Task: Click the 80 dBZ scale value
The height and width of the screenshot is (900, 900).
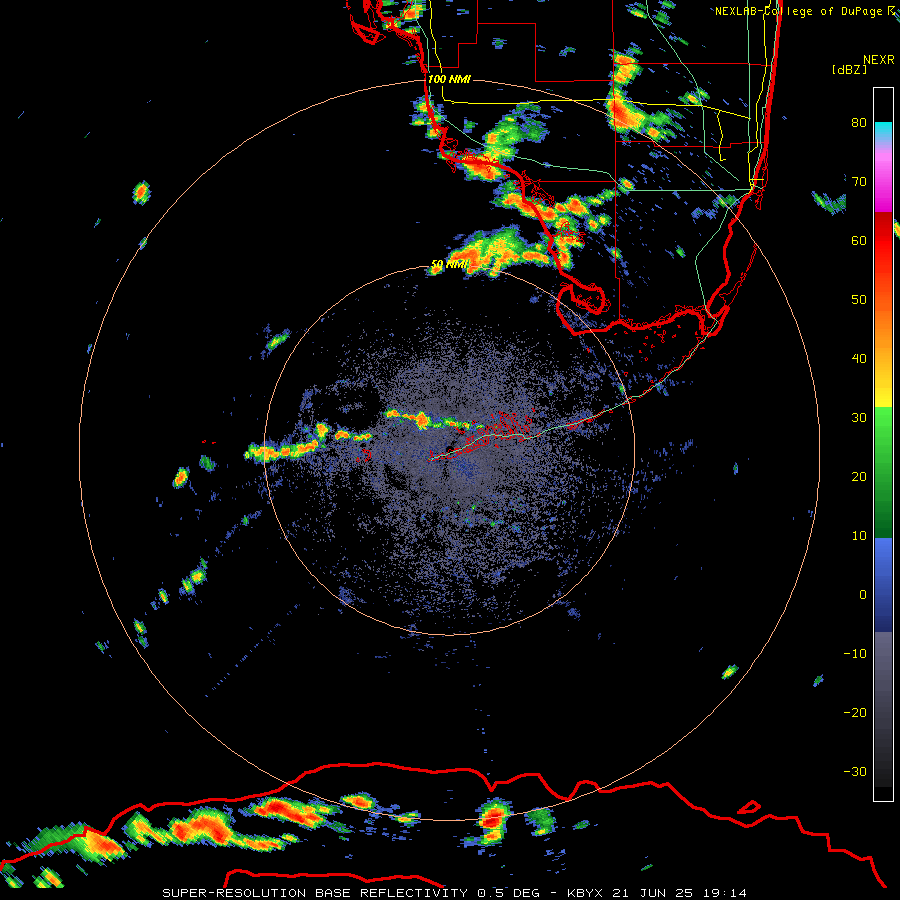Action: click(859, 123)
